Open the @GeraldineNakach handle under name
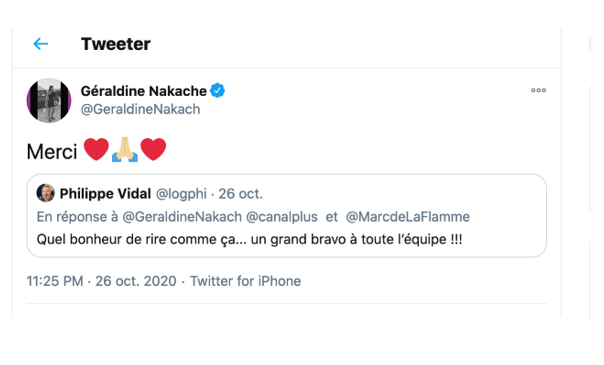 (x=140, y=109)
